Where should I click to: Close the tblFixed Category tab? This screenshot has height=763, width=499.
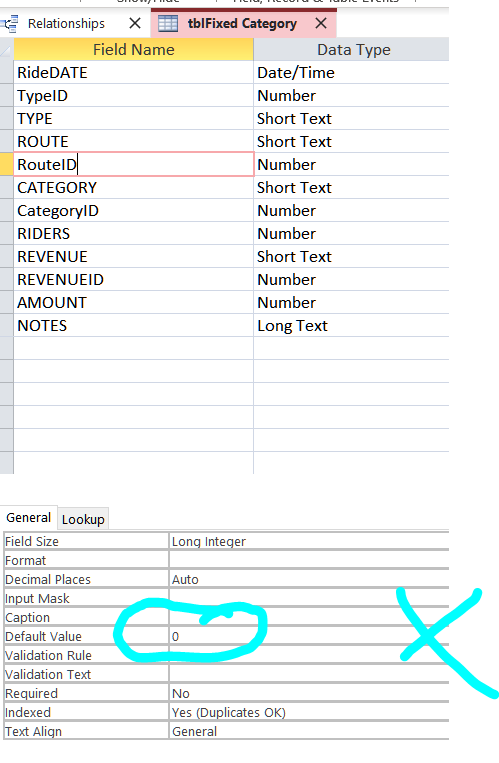321,23
